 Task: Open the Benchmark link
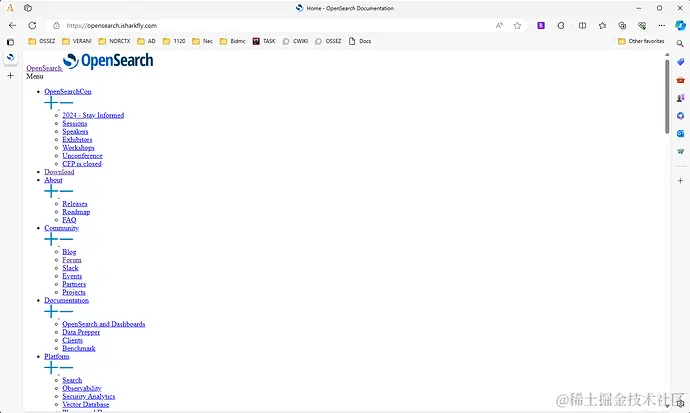[79, 348]
